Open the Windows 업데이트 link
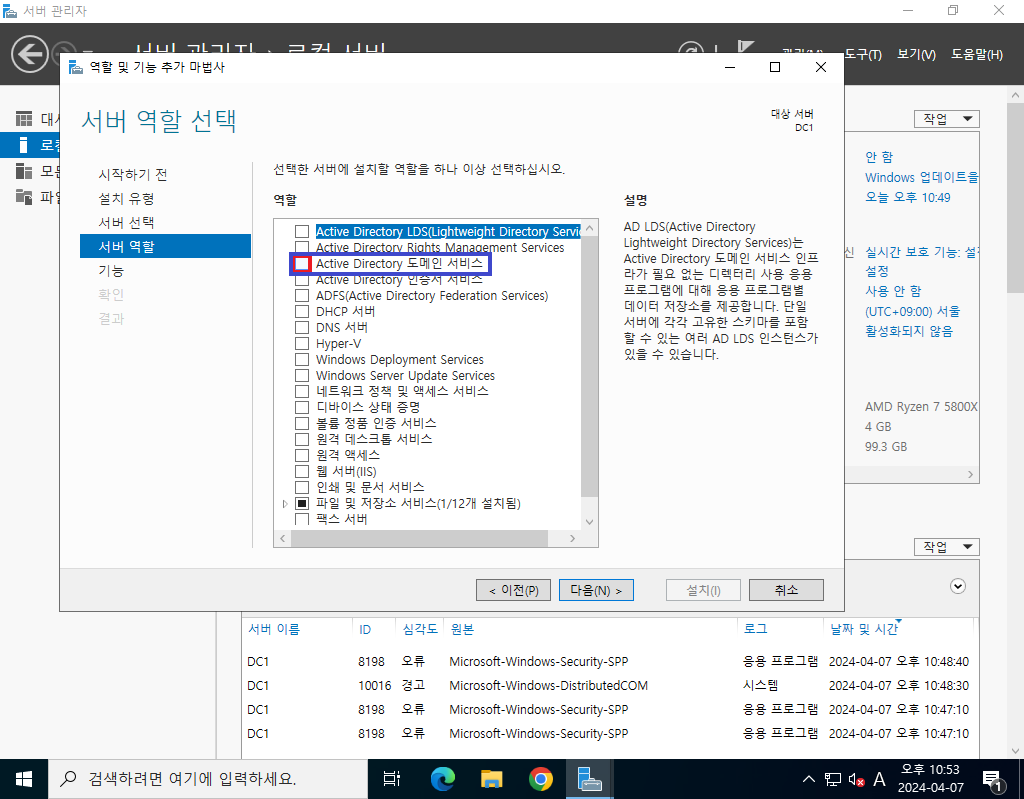Viewport: 1024px width, 799px height. tap(921, 178)
